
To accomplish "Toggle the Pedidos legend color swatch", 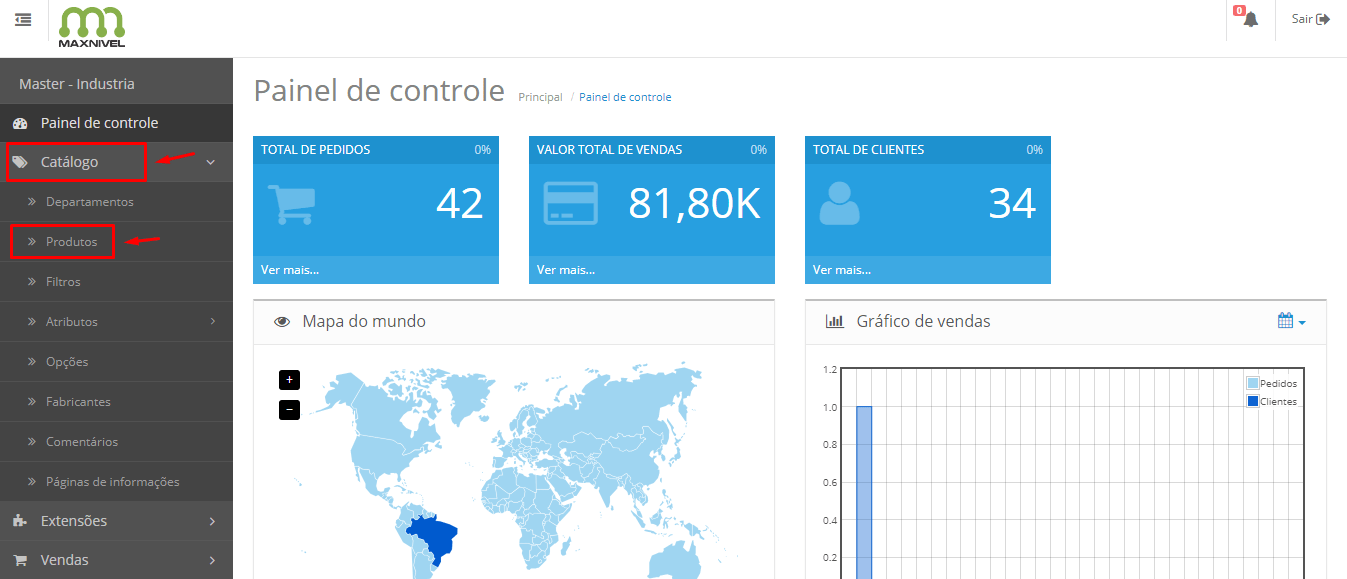I will (x=1252, y=383).
